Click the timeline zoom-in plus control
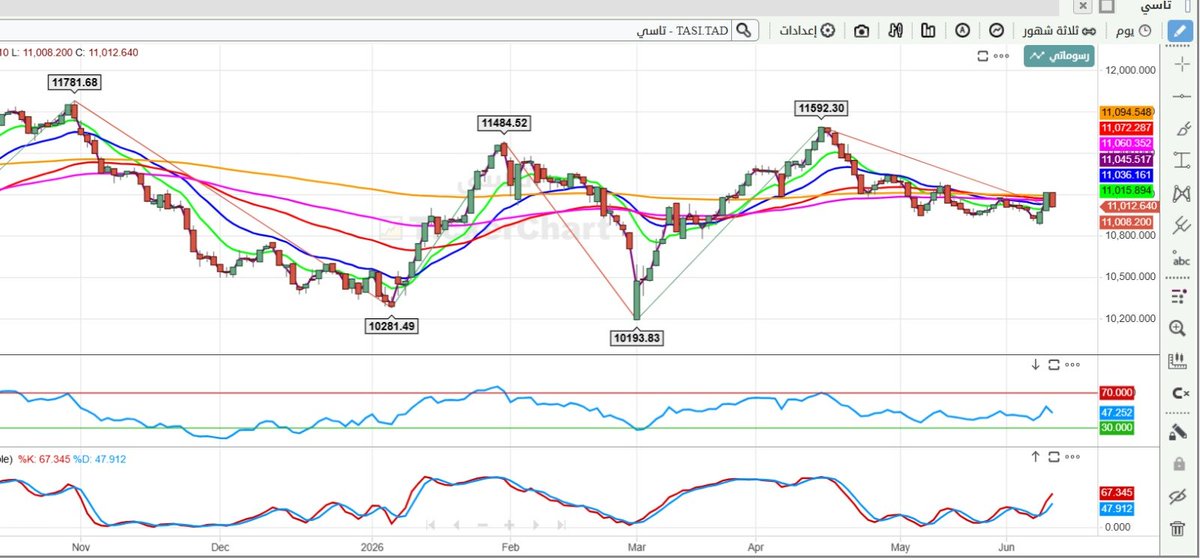Image resolution: width=1200 pixels, height=560 pixels. click(510, 524)
